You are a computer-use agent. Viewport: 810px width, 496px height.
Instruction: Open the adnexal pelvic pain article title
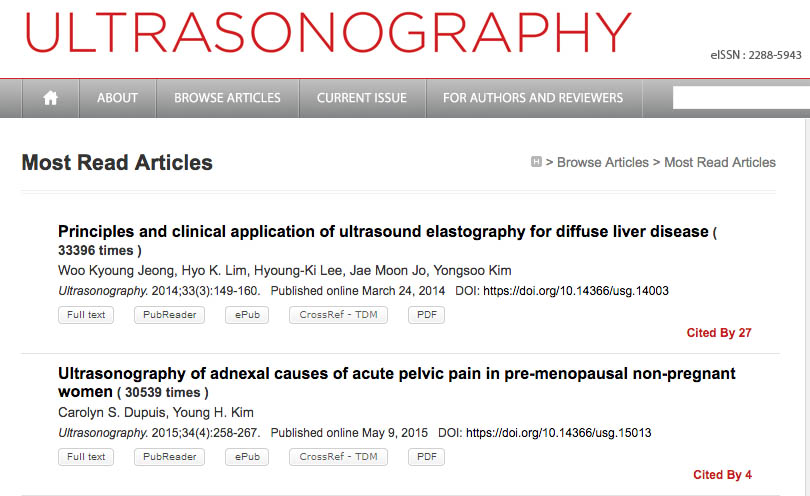coord(396,373)
